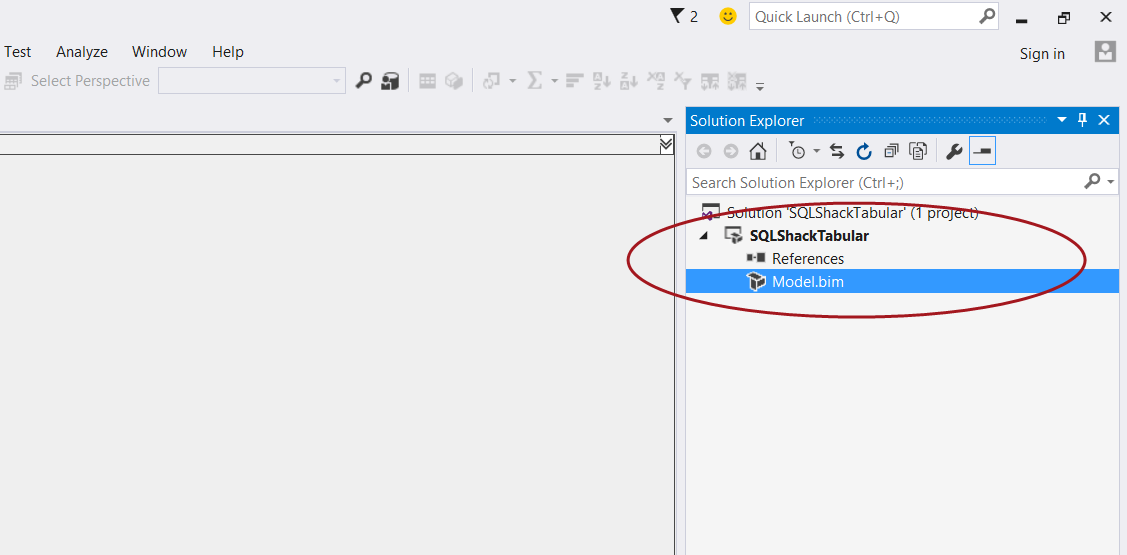Sort column A to Z
This screenshot has width=1127, height=555.
pos(601,81)
